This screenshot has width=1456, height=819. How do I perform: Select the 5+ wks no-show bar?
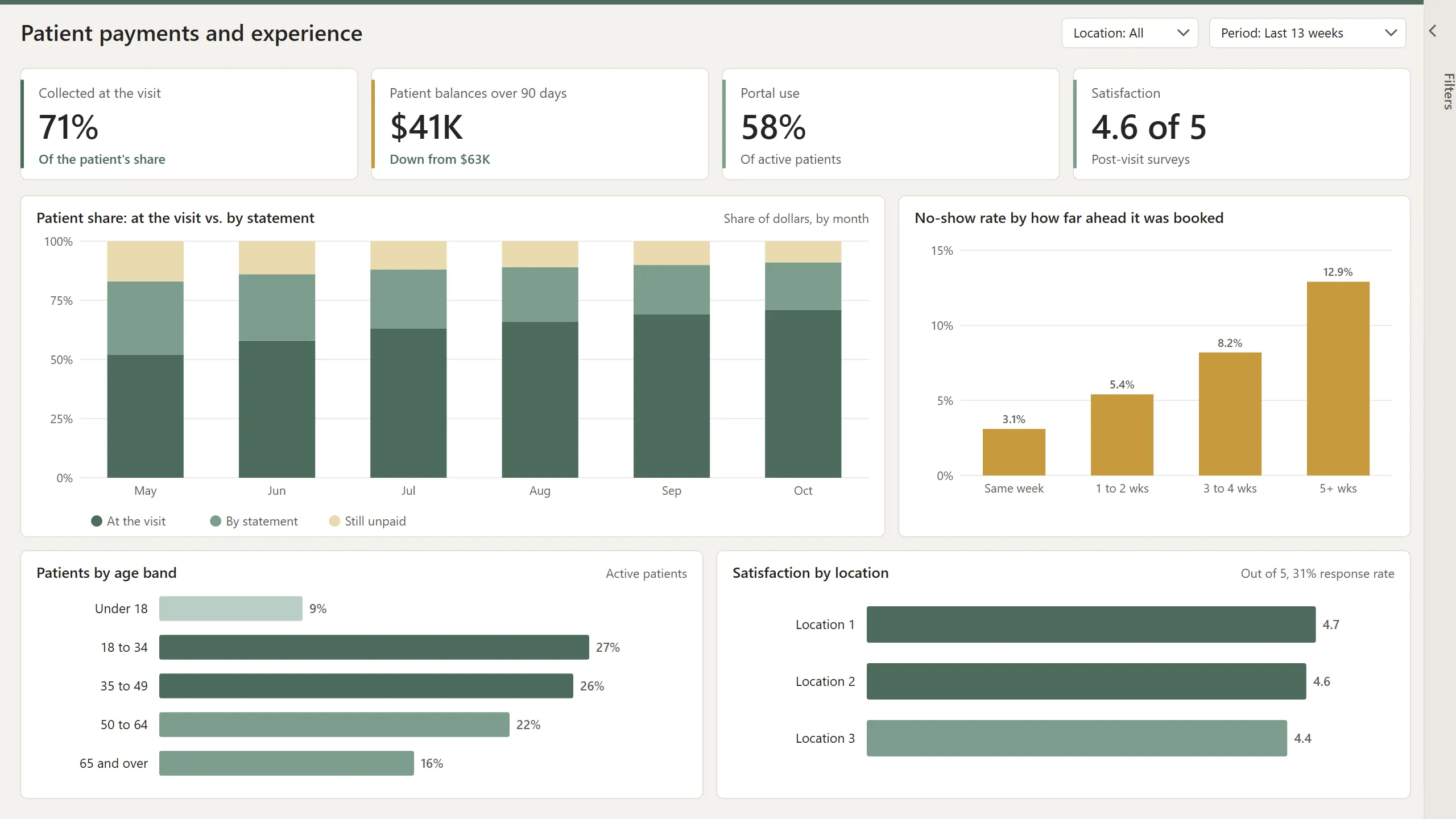[x=1338, y=379]
